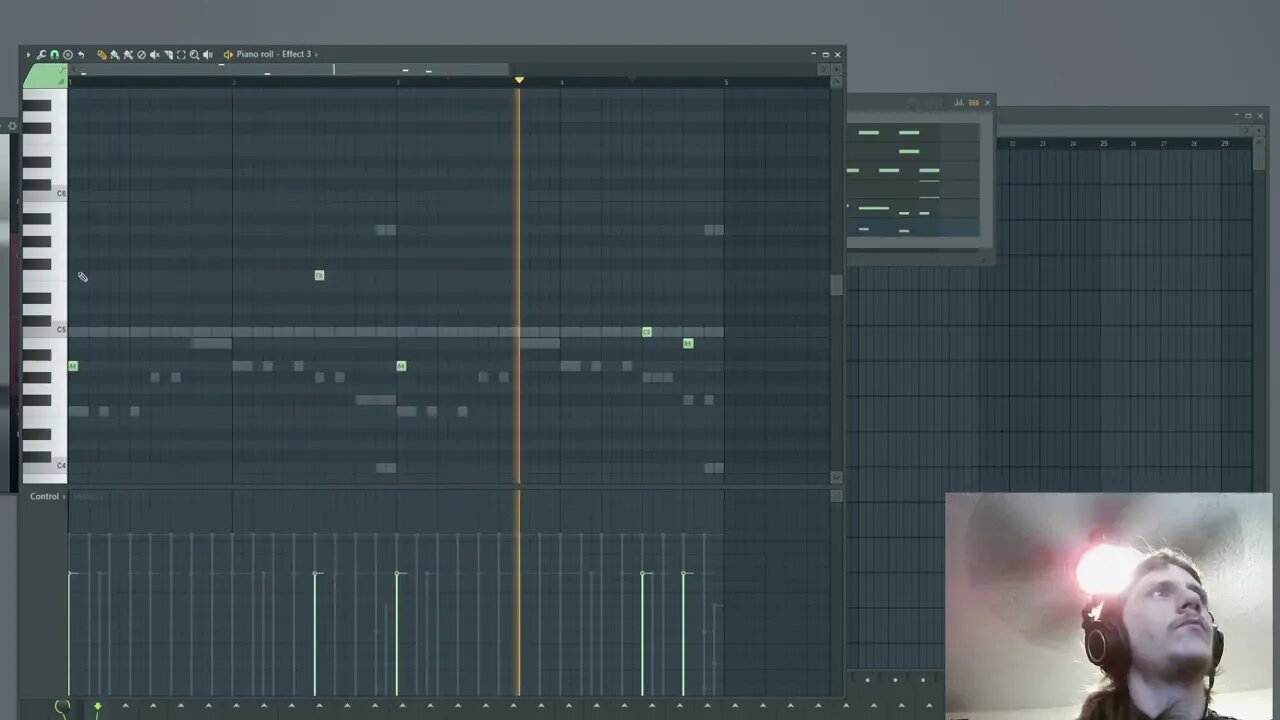Click the green loop marker icon at bottom left

coord(62,708)
